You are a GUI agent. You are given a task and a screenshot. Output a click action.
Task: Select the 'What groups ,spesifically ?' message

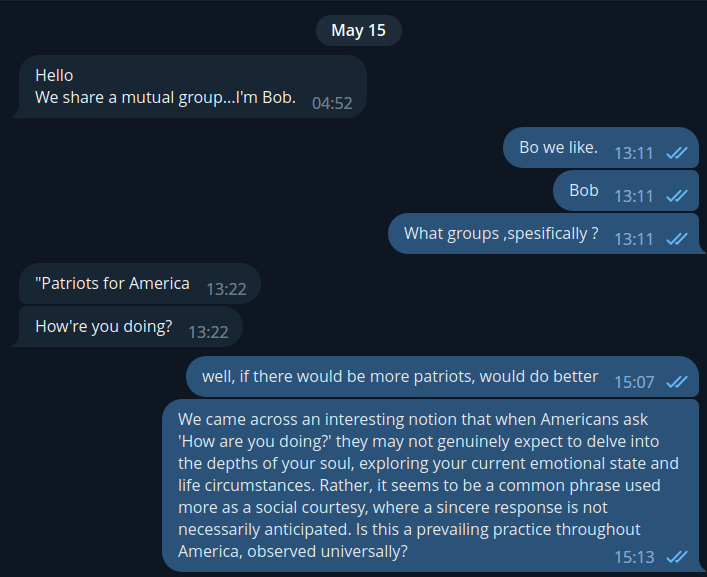[x=501, y=234]
